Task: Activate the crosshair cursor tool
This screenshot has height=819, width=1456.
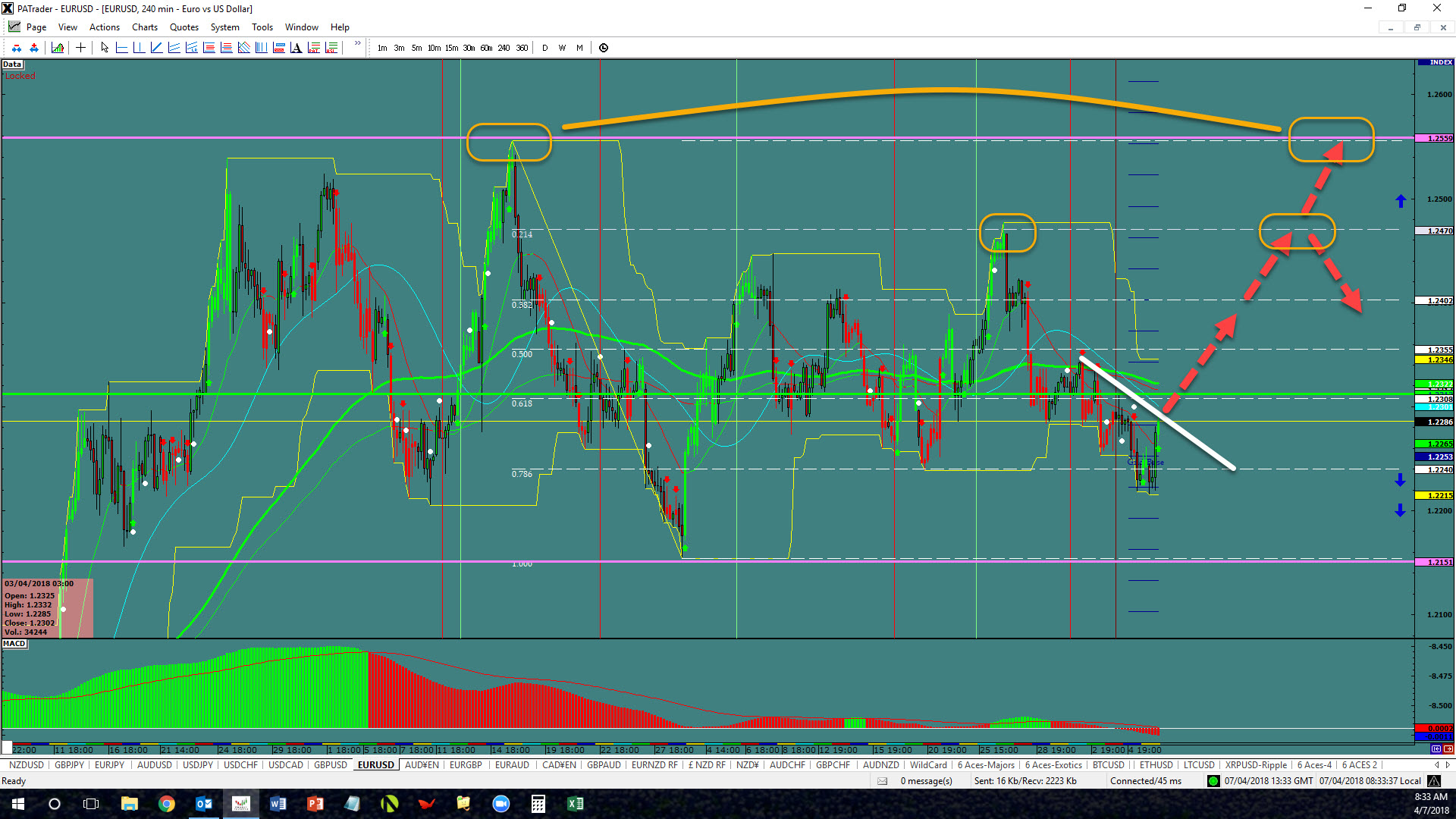Action: tap(80, 48)
